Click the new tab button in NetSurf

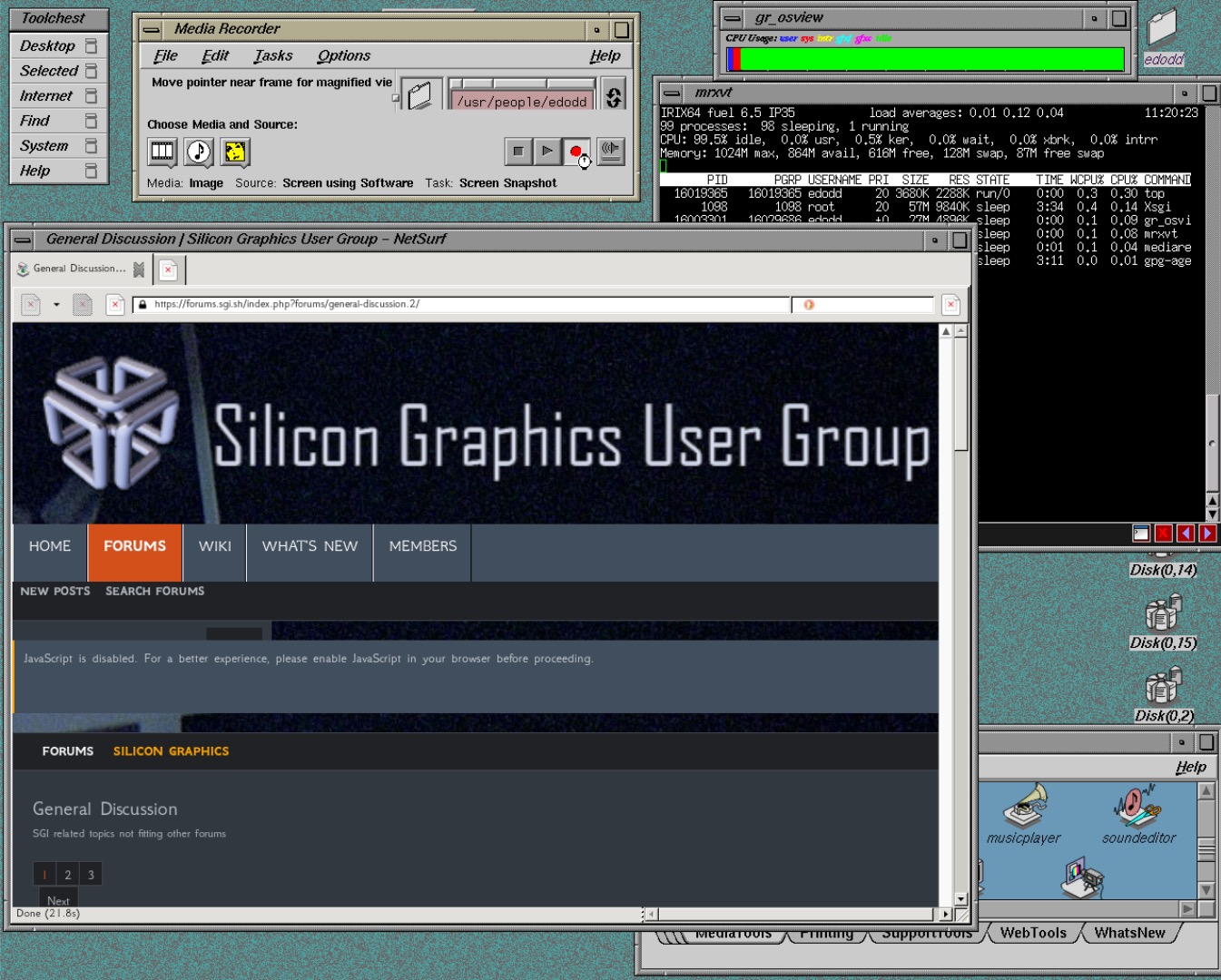168,269
